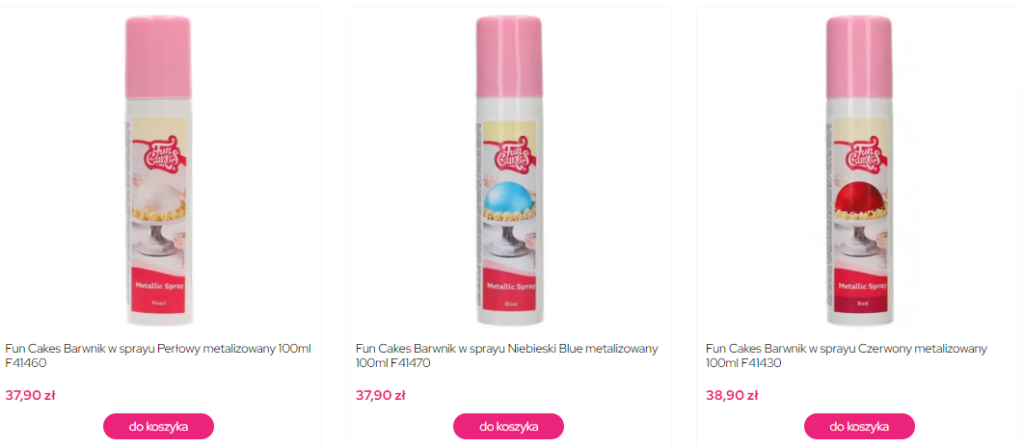
Task: Open Czerwony metalizowany F41430 product title
Action: pos(846,356)
